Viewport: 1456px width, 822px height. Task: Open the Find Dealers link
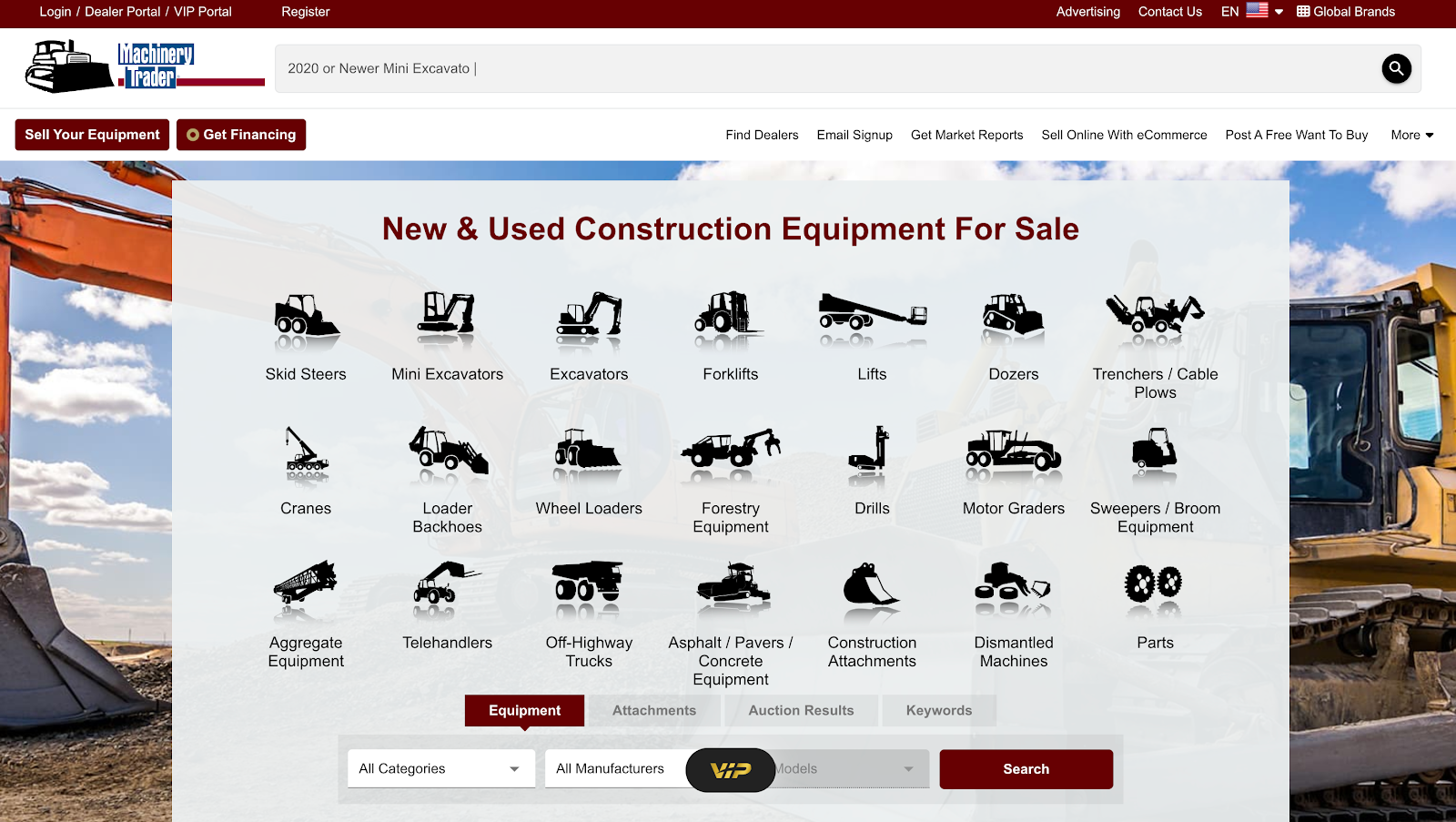click(x=762, y=135)
